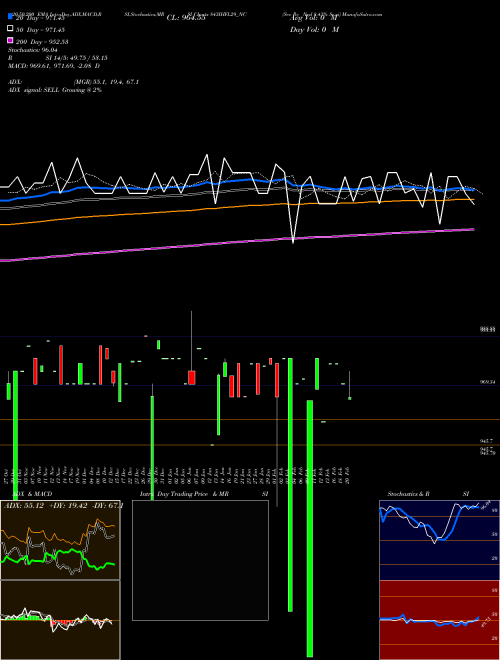Open the MunafaSutra.com link in header
This screenshot has width=500, height=660.
pyautogui.click(x=362, y=14)
